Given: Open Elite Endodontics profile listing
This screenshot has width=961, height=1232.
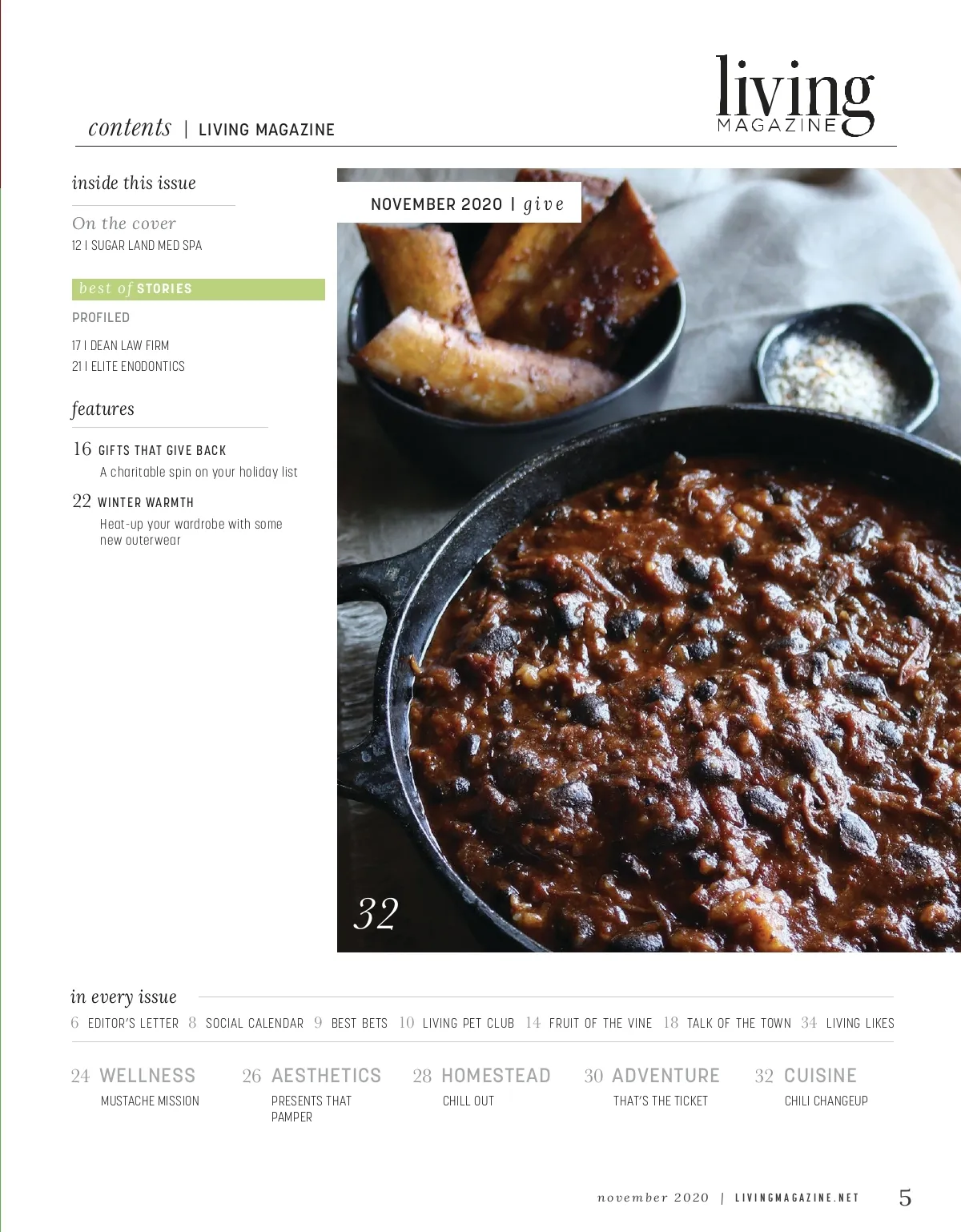Looking at the screenshot, I should [x=128, y=366].
